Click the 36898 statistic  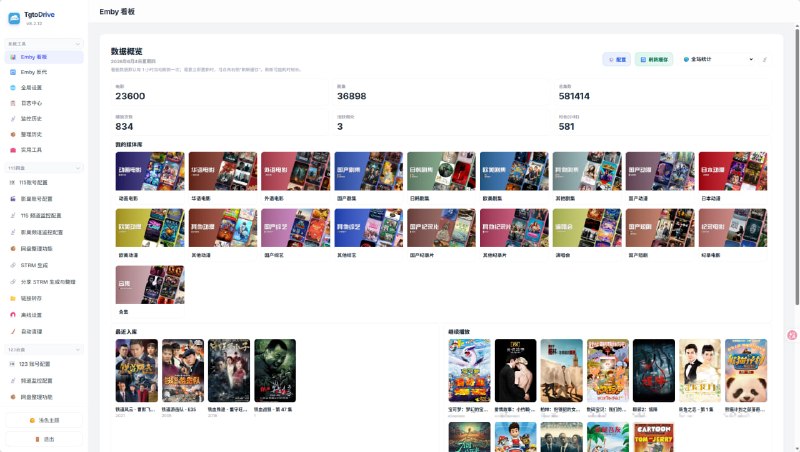352,96
